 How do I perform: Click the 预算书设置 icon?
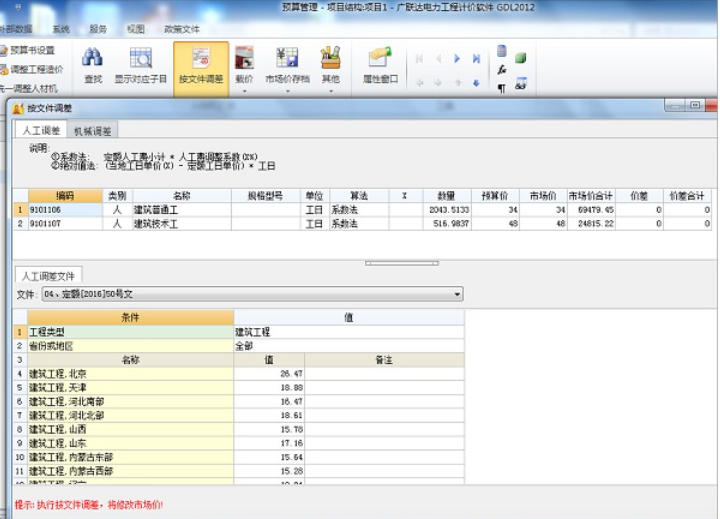pos(6,49)
